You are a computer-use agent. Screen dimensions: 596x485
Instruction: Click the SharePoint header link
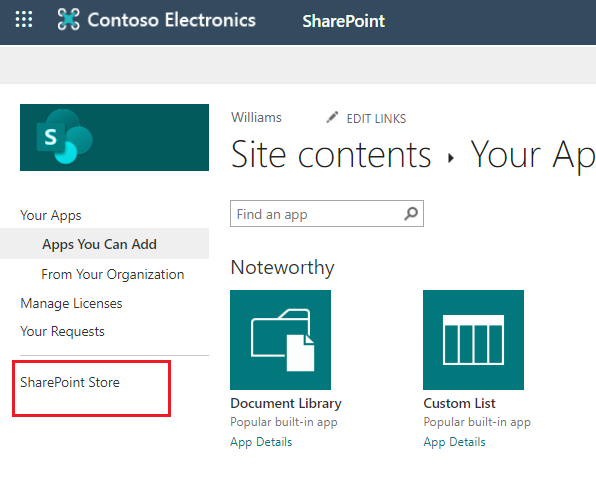tap(344, 21)
